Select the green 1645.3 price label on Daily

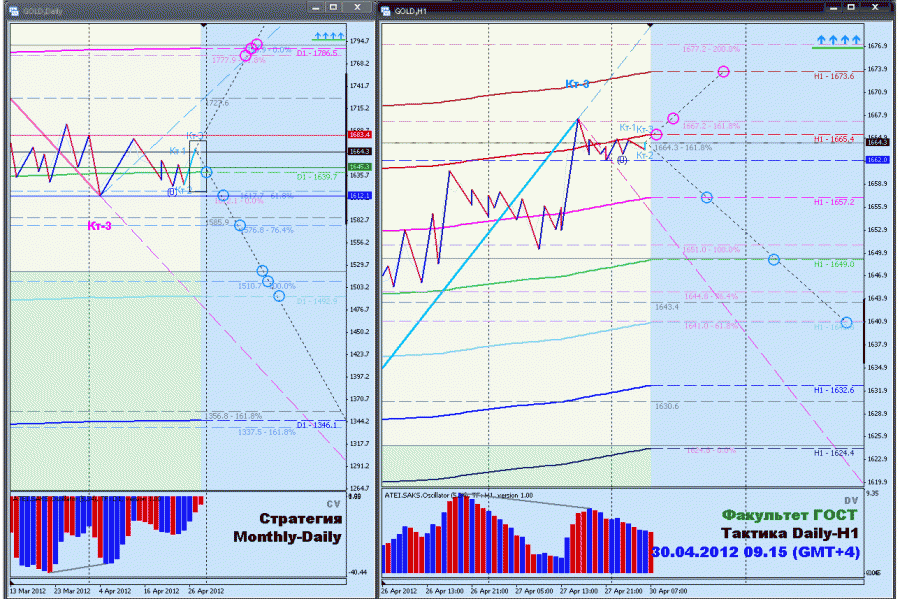[360, 167]
